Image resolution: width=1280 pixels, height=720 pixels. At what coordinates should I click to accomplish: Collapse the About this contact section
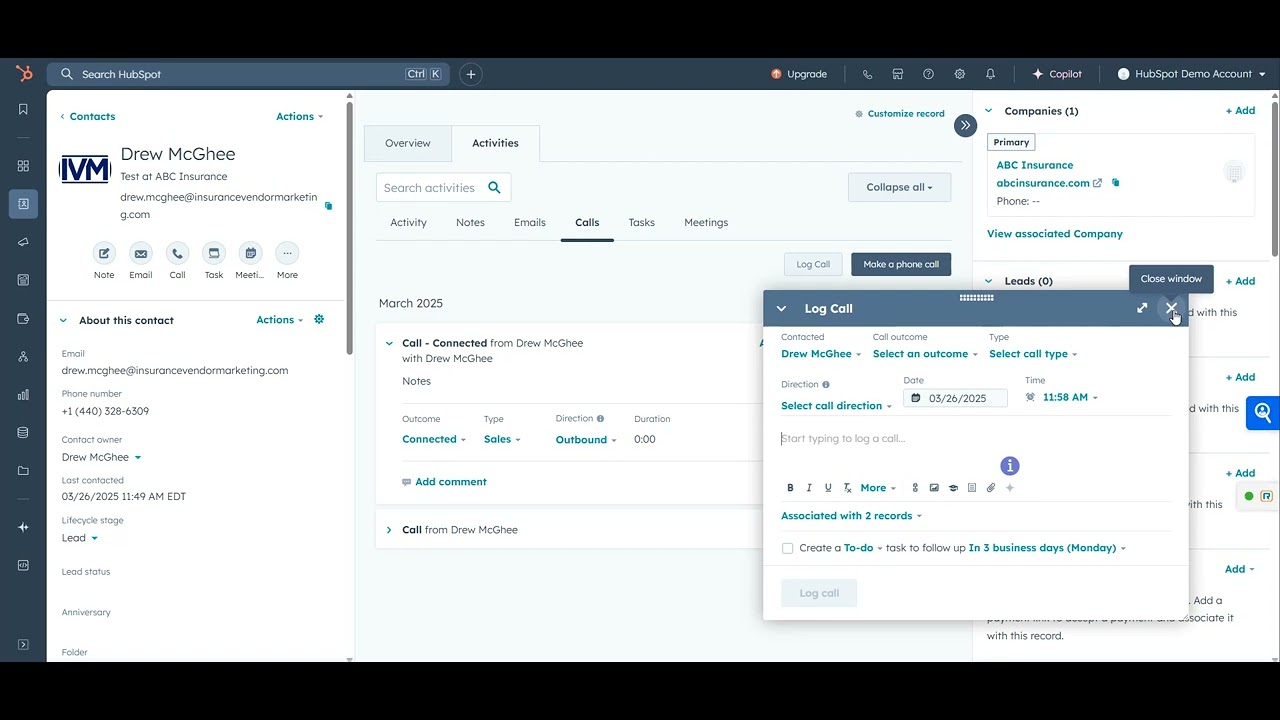pos(63,320)
